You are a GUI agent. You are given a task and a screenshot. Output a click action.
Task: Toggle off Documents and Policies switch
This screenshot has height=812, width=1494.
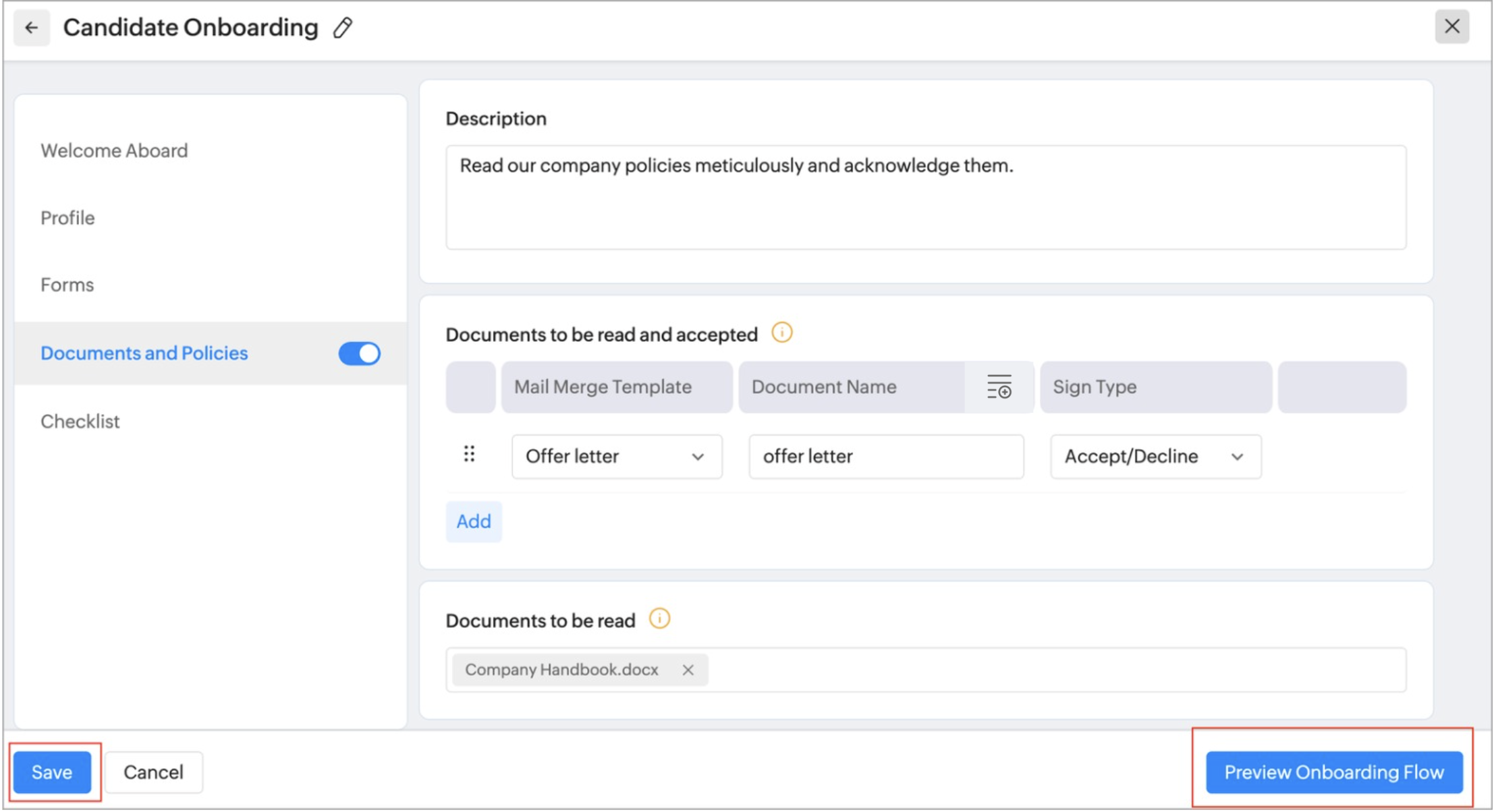click(x=359, y=353)
